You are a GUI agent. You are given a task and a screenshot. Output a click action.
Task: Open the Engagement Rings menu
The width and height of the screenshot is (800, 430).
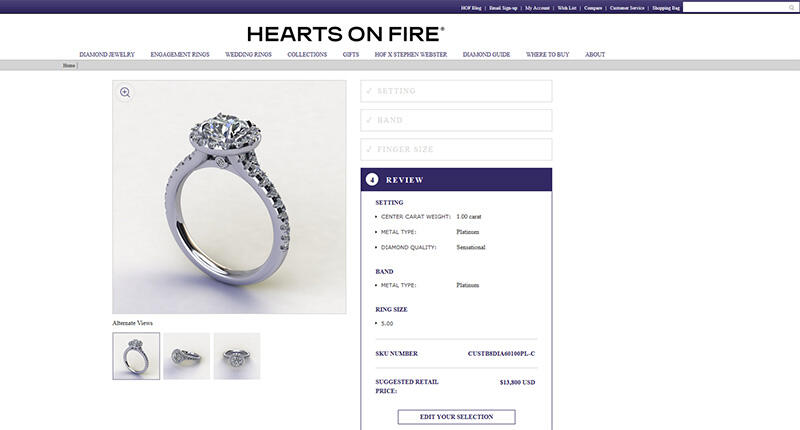point(180,54)
